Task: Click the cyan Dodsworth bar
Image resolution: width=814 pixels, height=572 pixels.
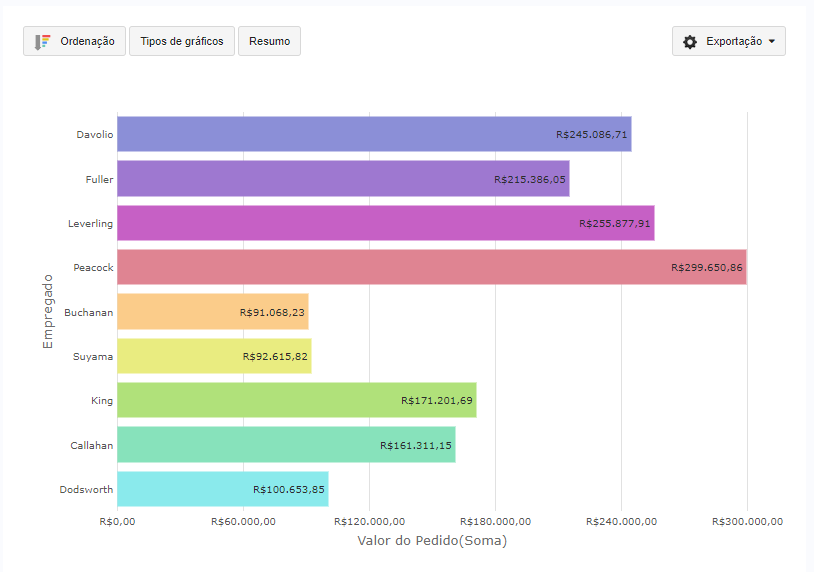Action: click(223, 489)
